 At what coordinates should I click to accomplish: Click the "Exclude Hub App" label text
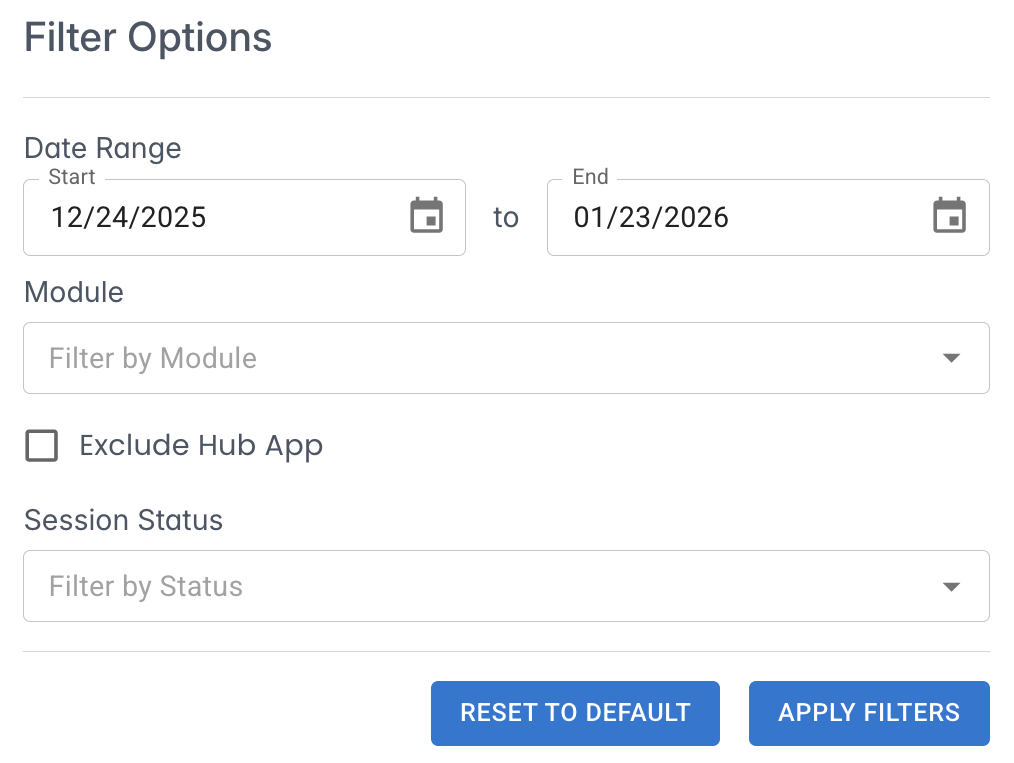201,446
